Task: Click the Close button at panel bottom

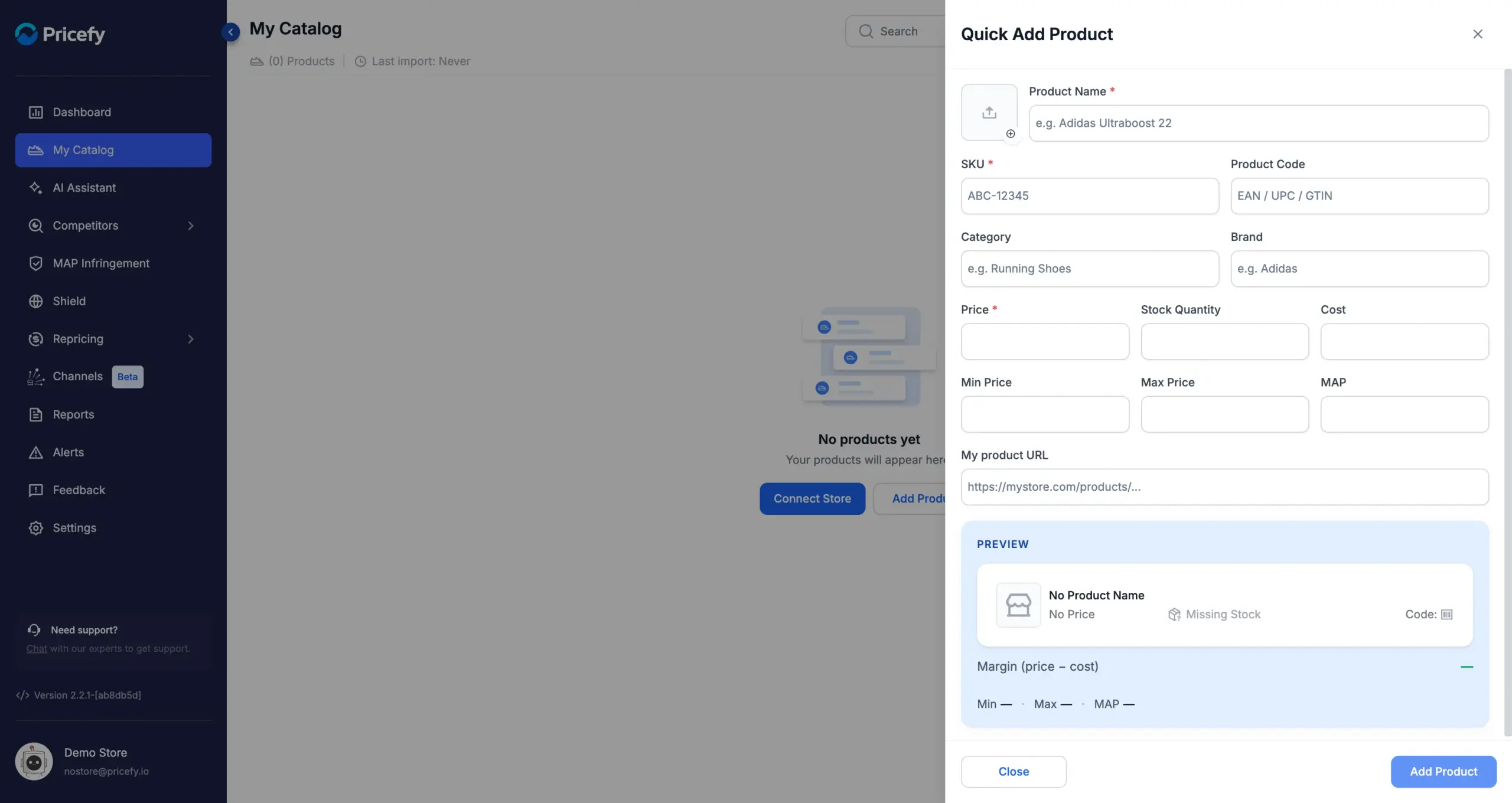Action: tap(1014, 772)
